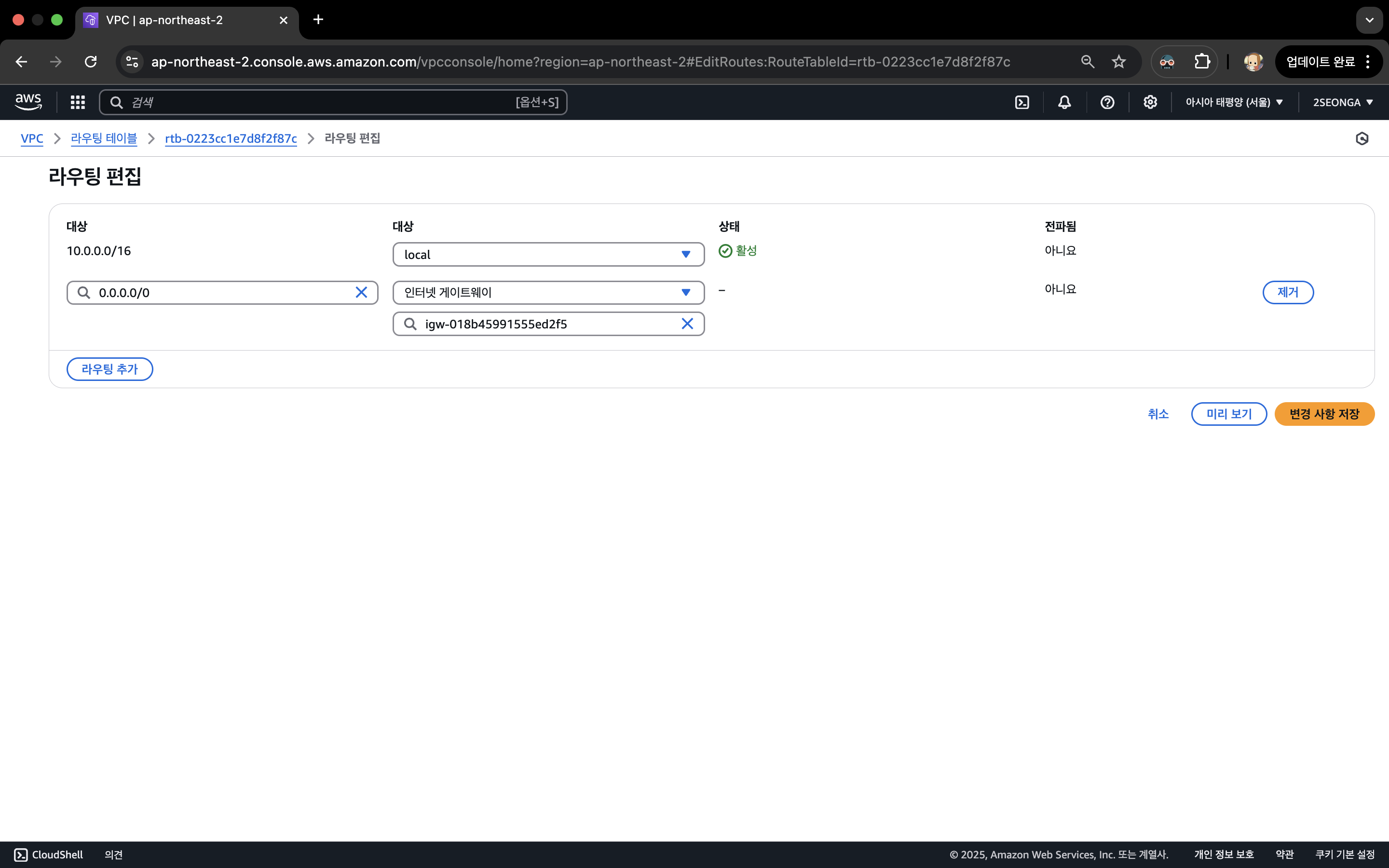The height and width of the screenshot is (868, 1389).
Task: Bookmark this page with the star icon
Action: (x=1118, y=61)
